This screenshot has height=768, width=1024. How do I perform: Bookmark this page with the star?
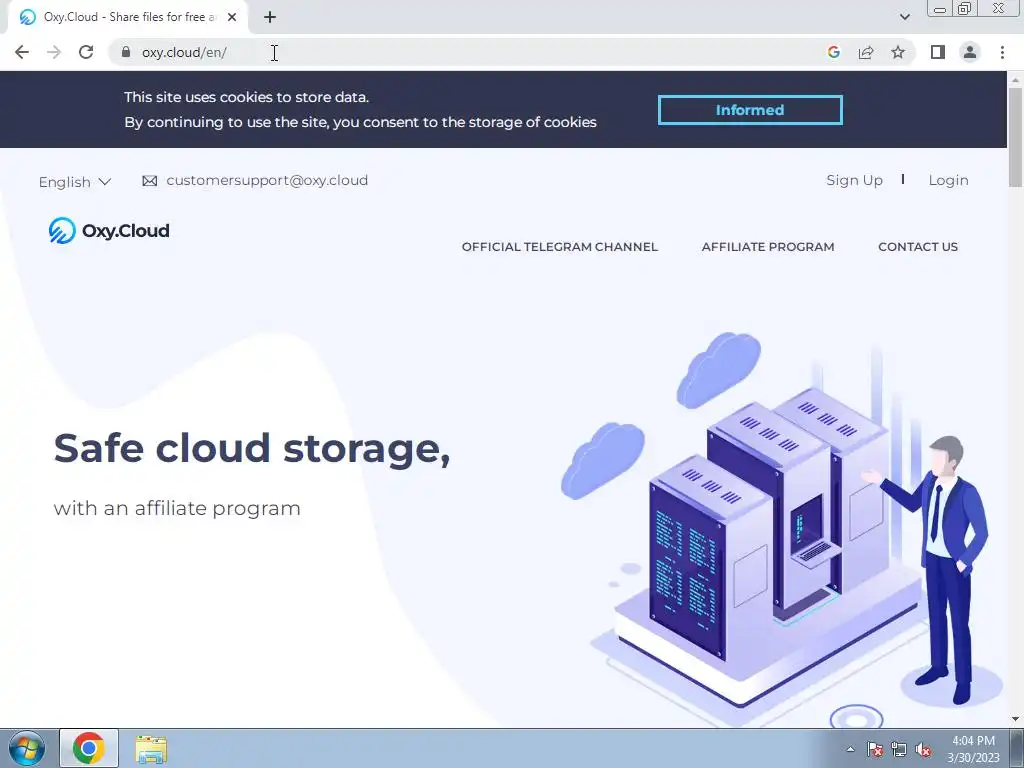(898, 52)
